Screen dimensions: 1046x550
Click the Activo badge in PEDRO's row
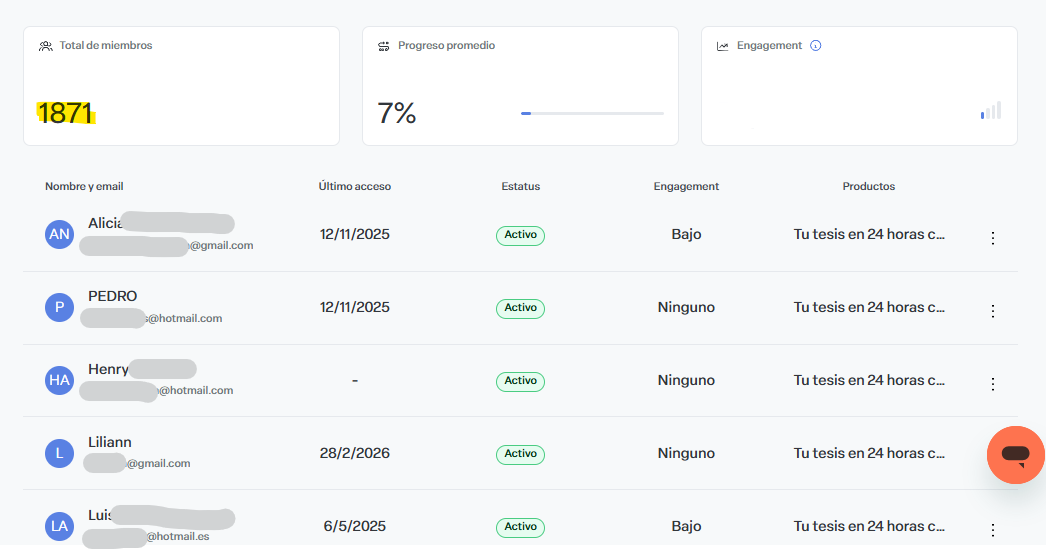point(520,308)
